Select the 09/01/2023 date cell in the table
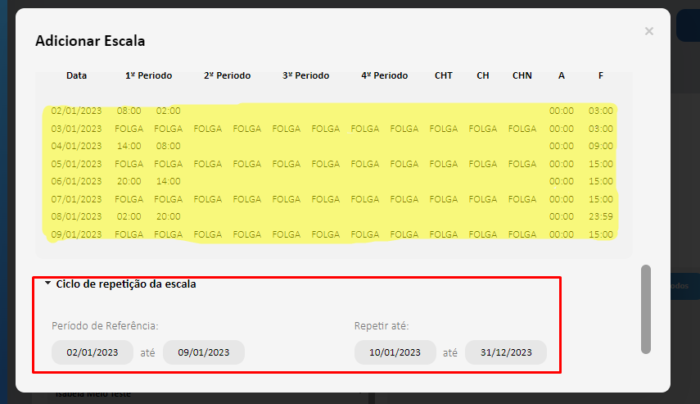 [76, 234]
